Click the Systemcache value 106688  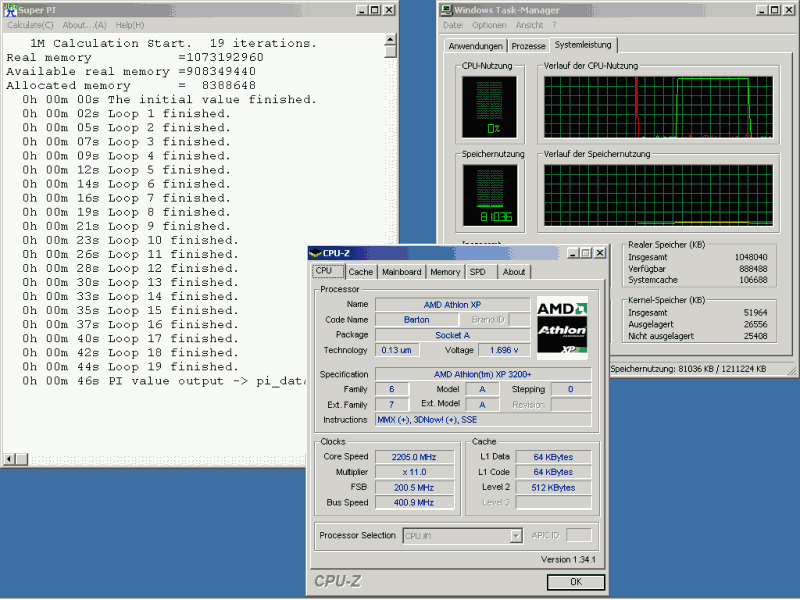(753, 280)
